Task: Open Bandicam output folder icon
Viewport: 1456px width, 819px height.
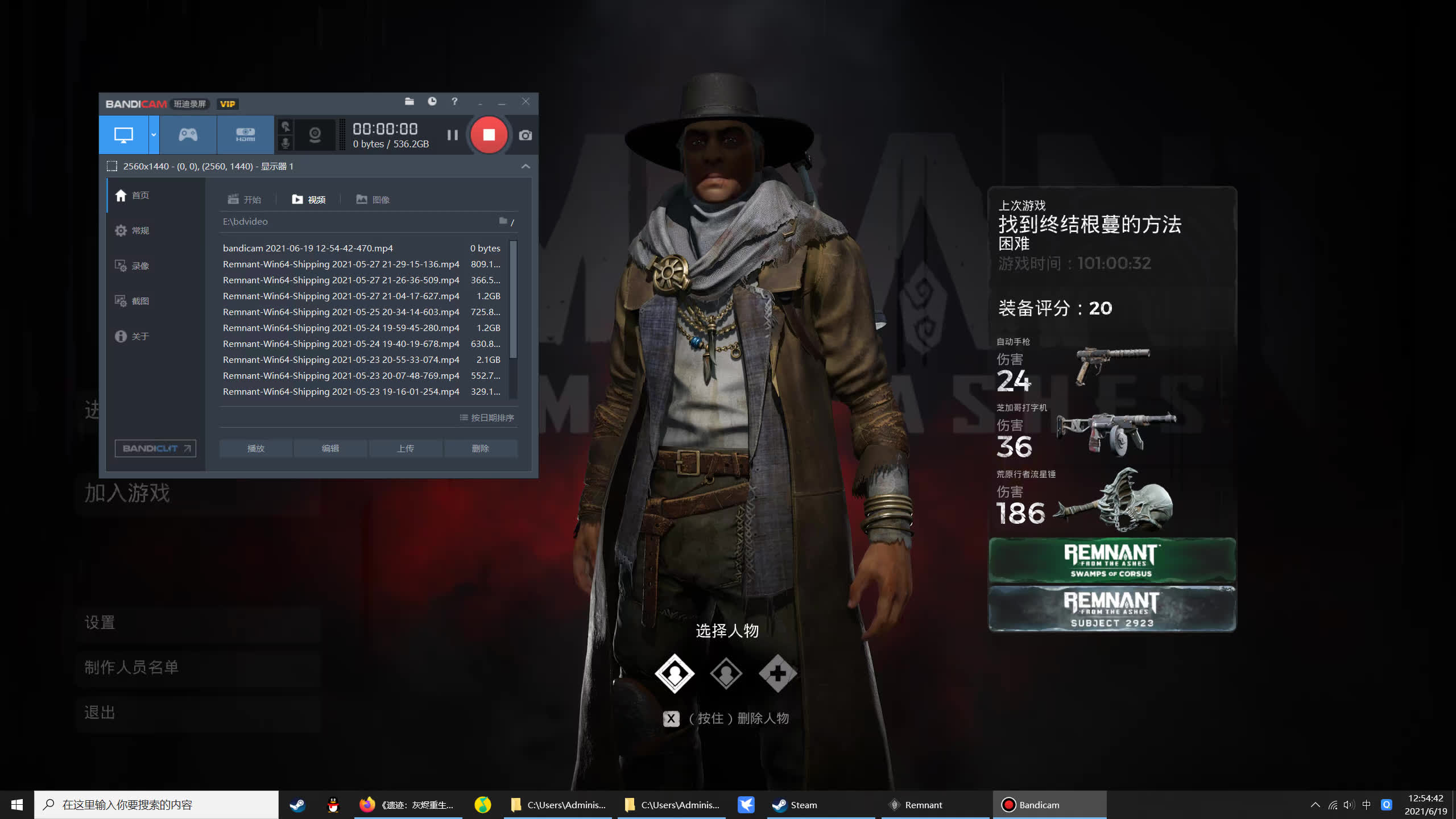Action: 409,102
